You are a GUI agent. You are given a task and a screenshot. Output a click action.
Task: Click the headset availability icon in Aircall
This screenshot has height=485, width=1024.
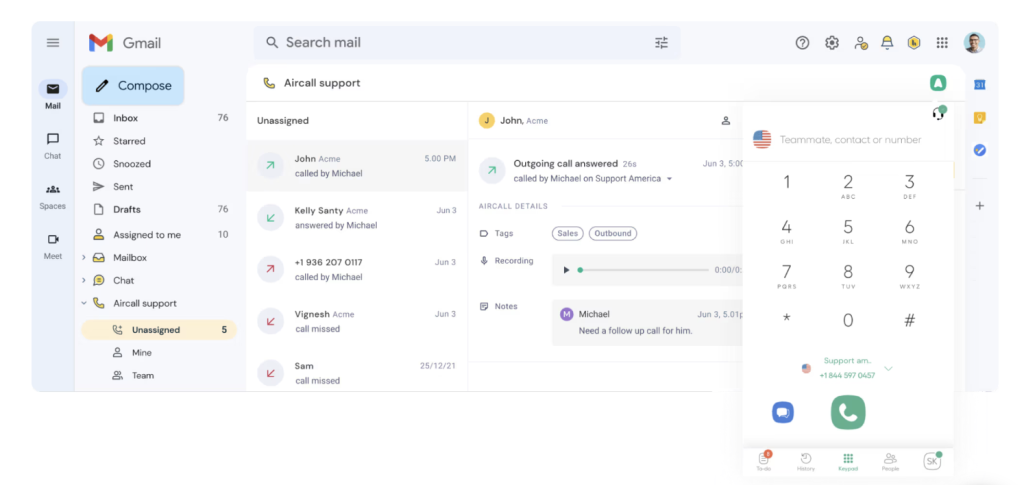pos(938,114)
